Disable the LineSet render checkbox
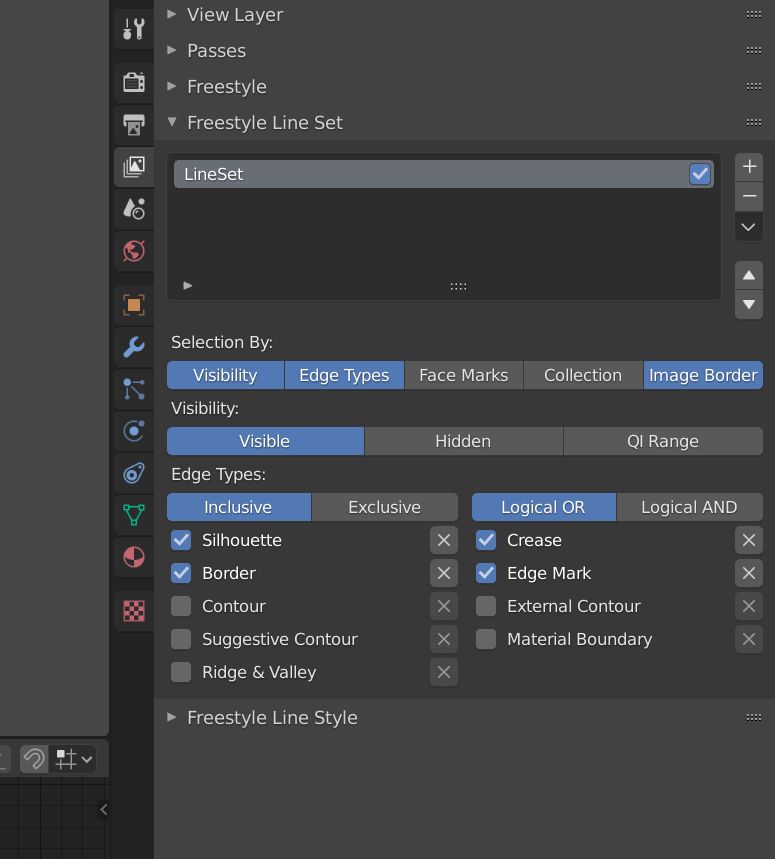Screen dimensions: 775x859 coord(699,174)
